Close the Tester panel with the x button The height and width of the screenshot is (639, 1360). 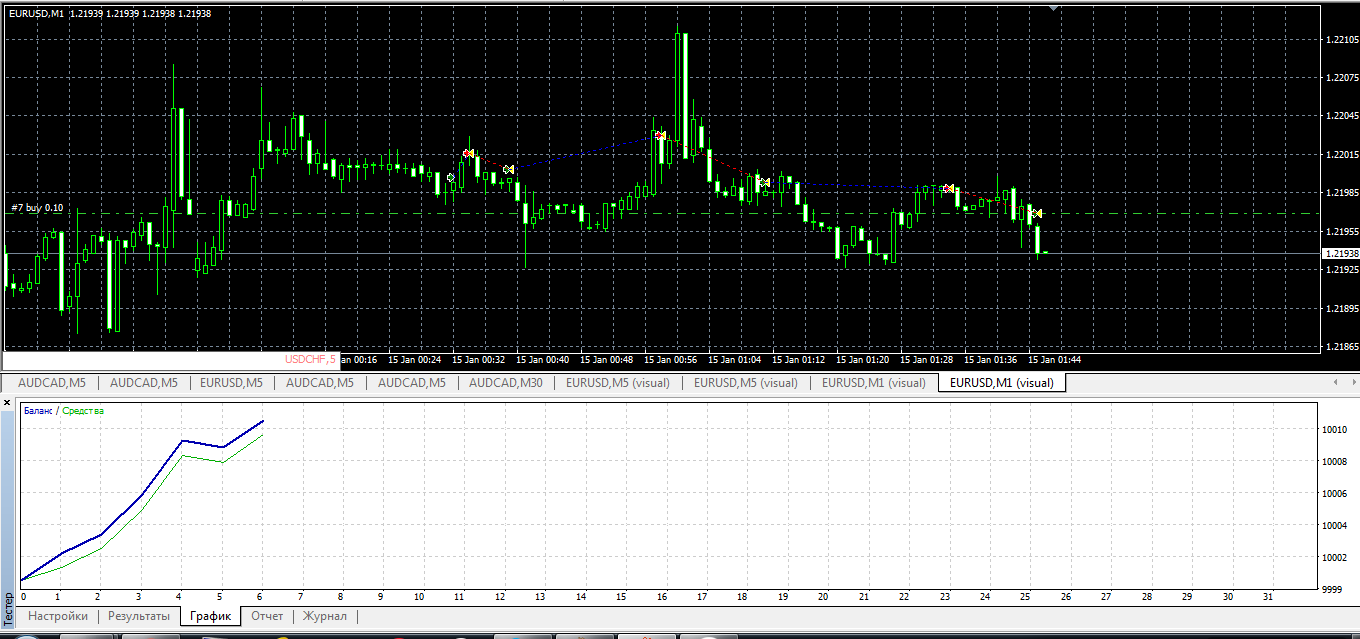pos(7,402)
